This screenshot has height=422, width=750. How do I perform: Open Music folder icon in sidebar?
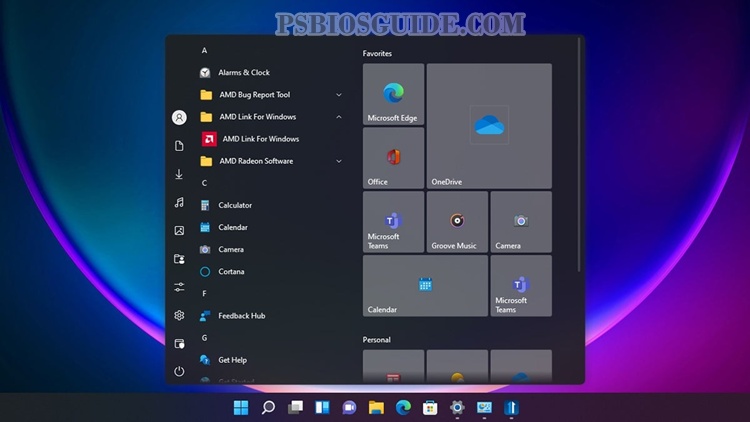179,202
